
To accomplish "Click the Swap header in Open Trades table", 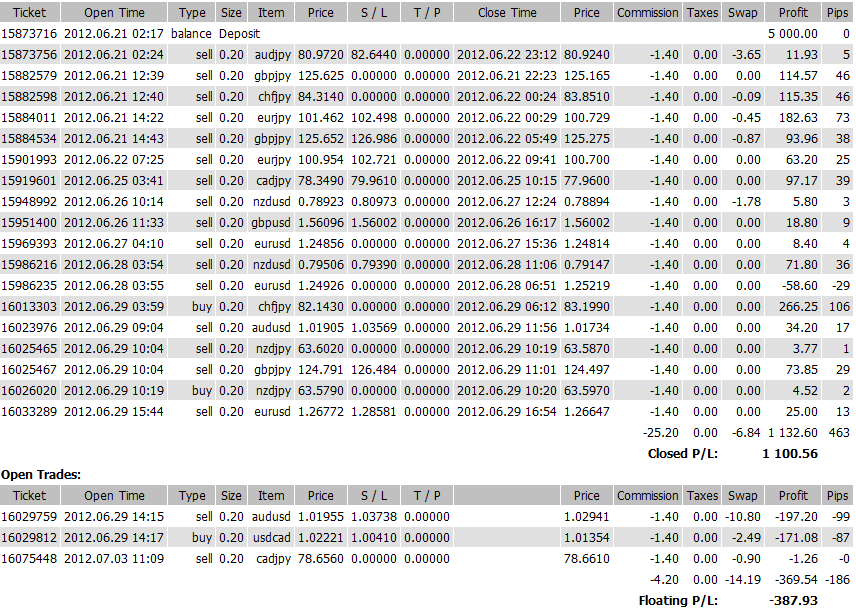I will (x=742, y=496).
